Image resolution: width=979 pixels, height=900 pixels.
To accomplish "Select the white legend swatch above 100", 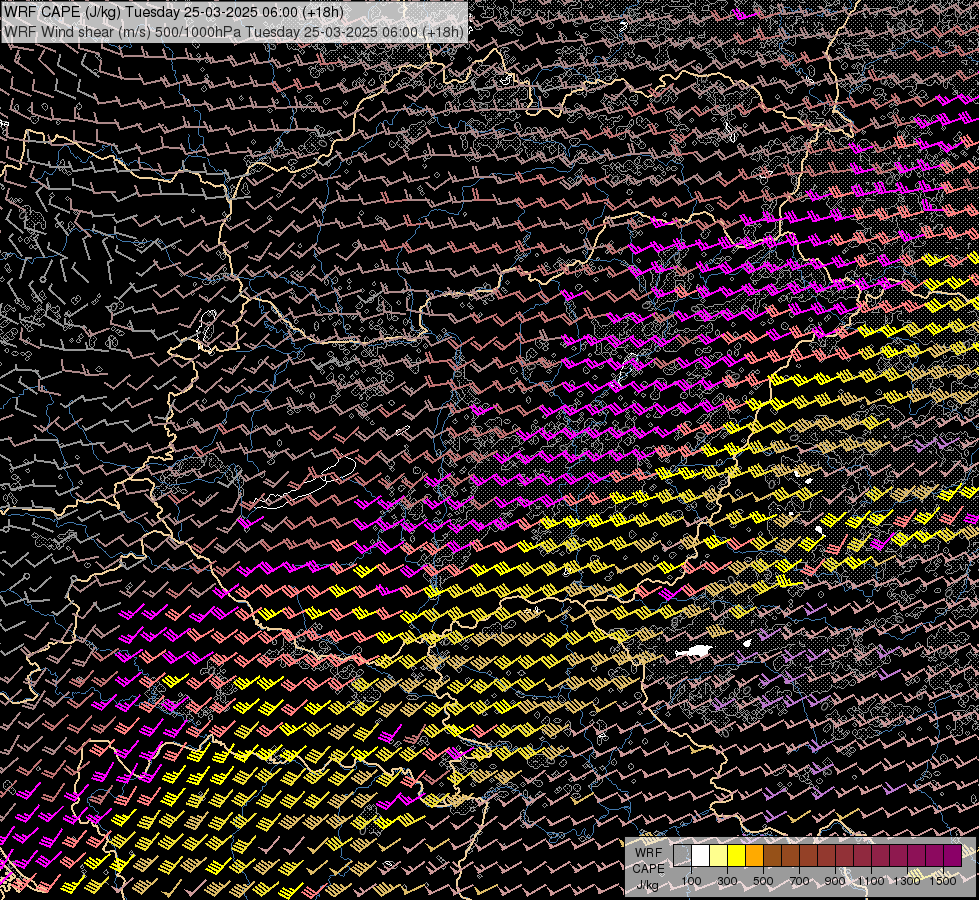I will click(x=701, y=856).
